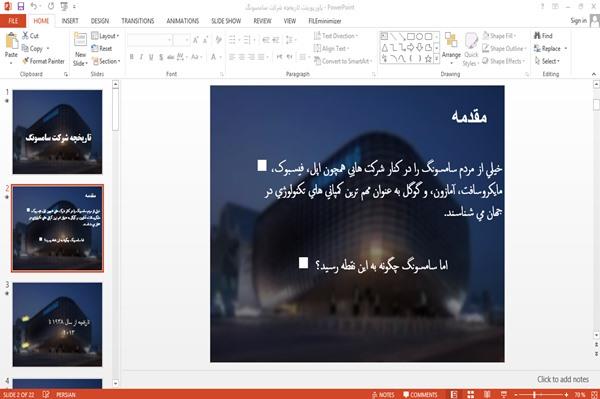Toggle Underline formatting

(x=151, y=57)
